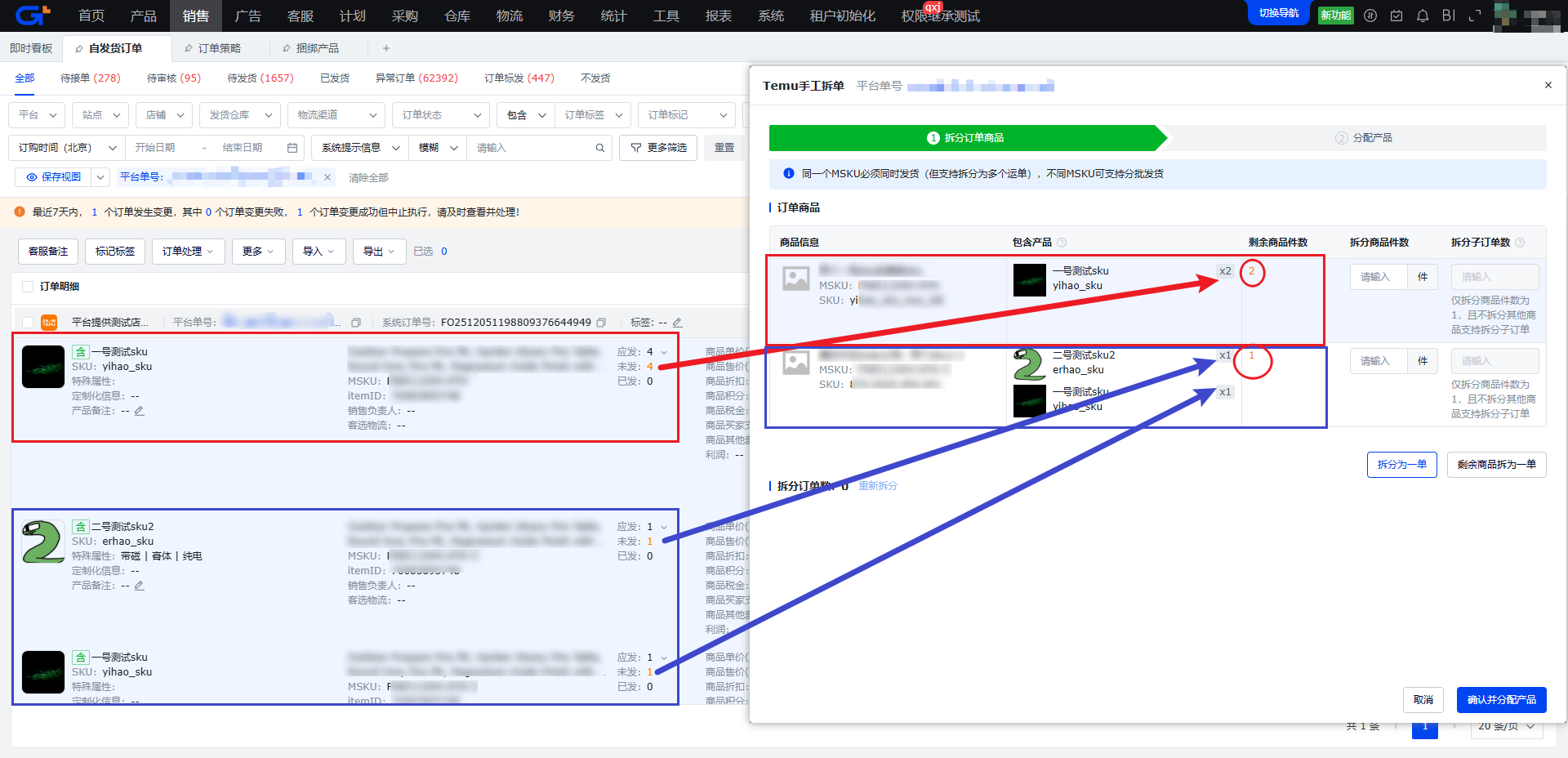
Task: Click the help icon beside 拆分子订单数
Action: pyautogui.click(x=1520, y=243)
